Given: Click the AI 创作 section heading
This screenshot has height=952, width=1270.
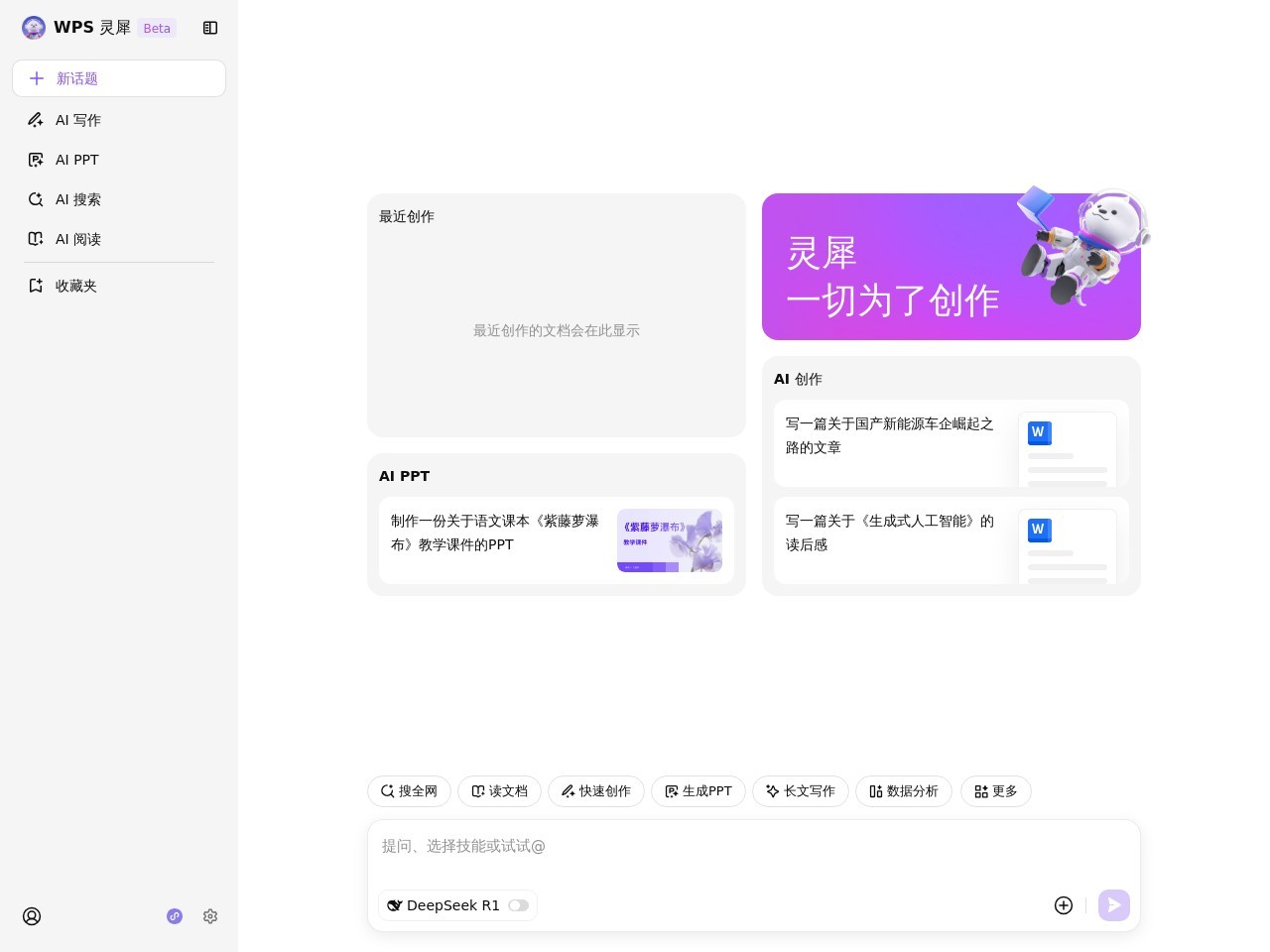Looking at the screenshot, I should point(798,379).
